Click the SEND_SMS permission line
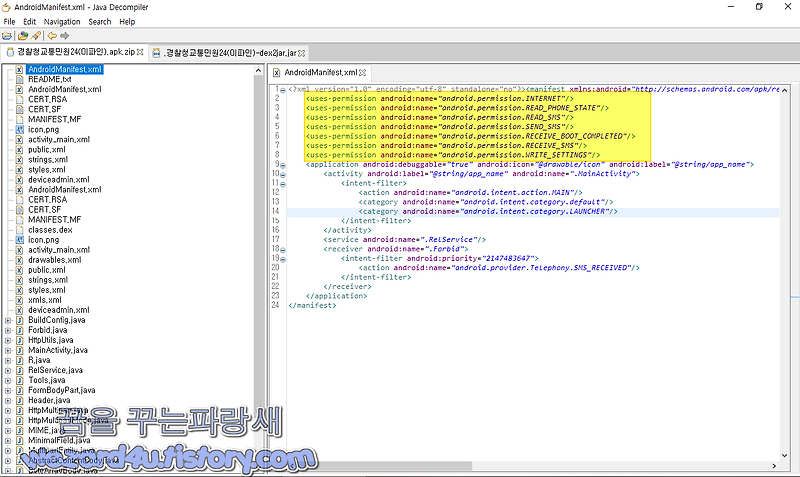 coord(440,127)
